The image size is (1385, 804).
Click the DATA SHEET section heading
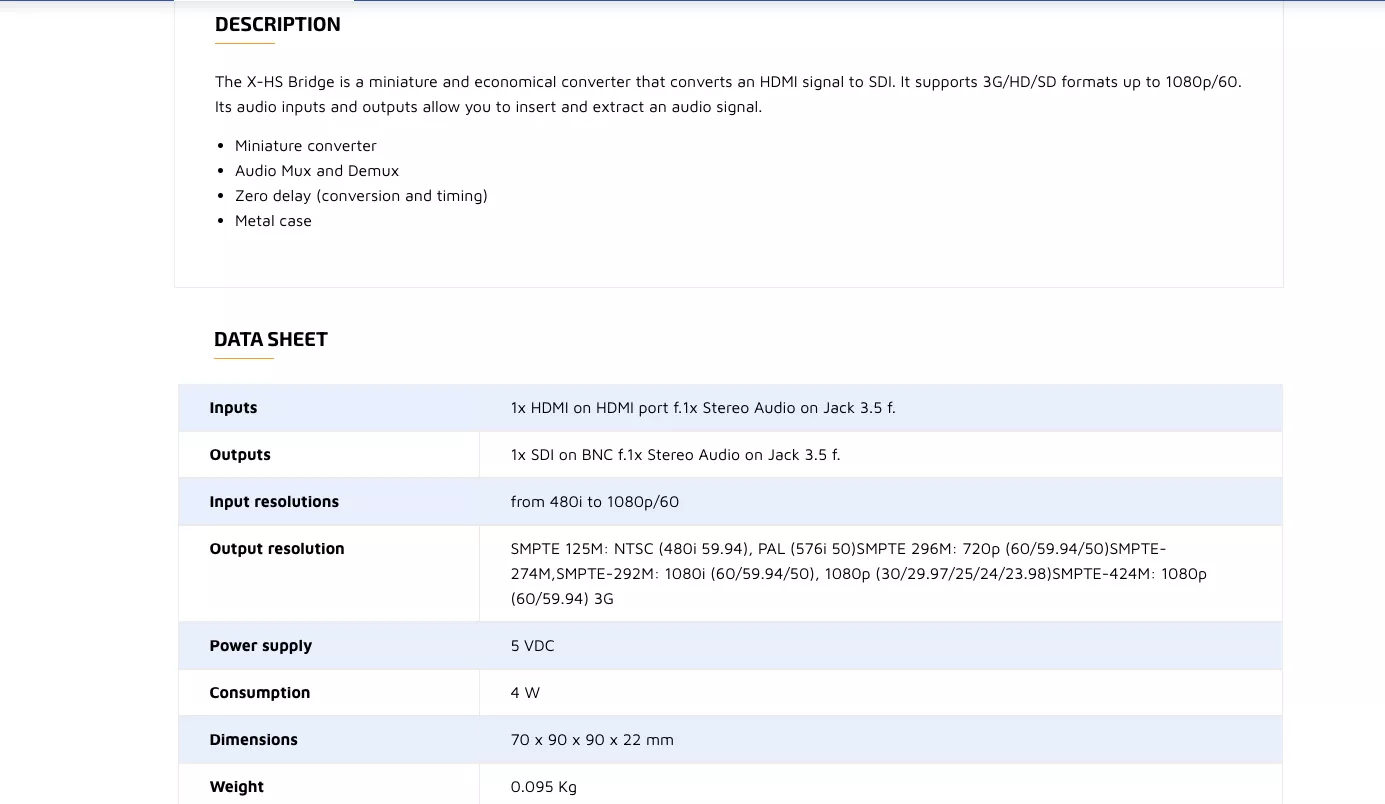(x=270, y=340)
